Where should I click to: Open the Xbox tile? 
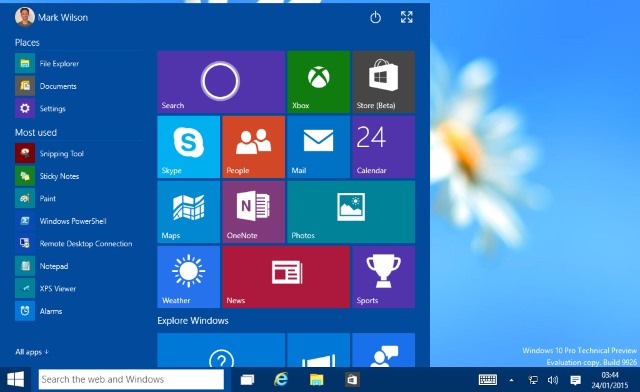[x=318, y=82]
